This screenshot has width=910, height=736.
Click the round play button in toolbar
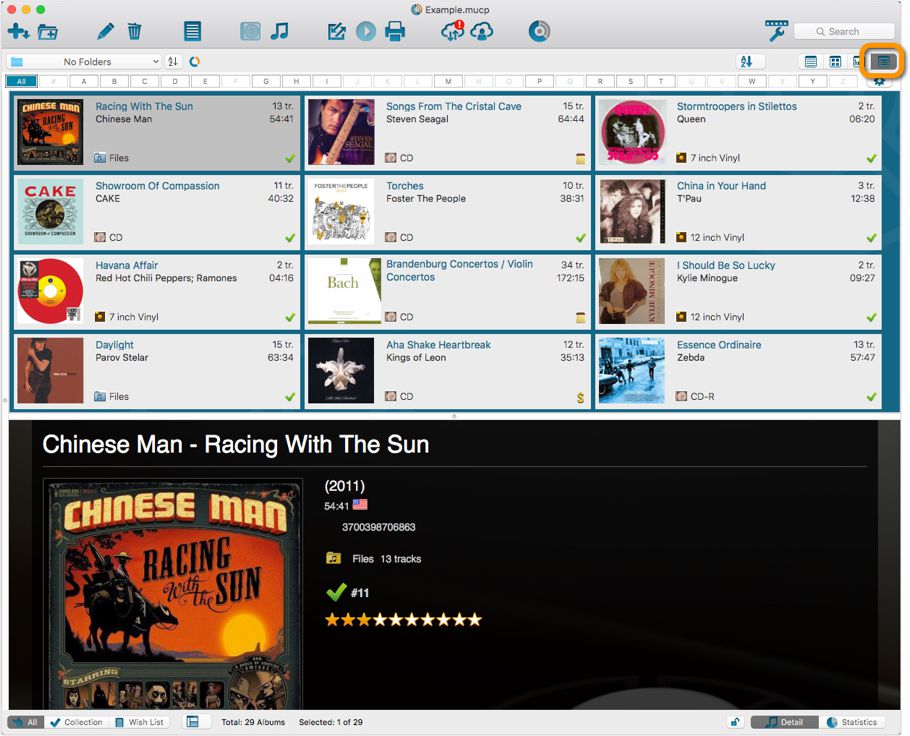[x=366, y=31]
